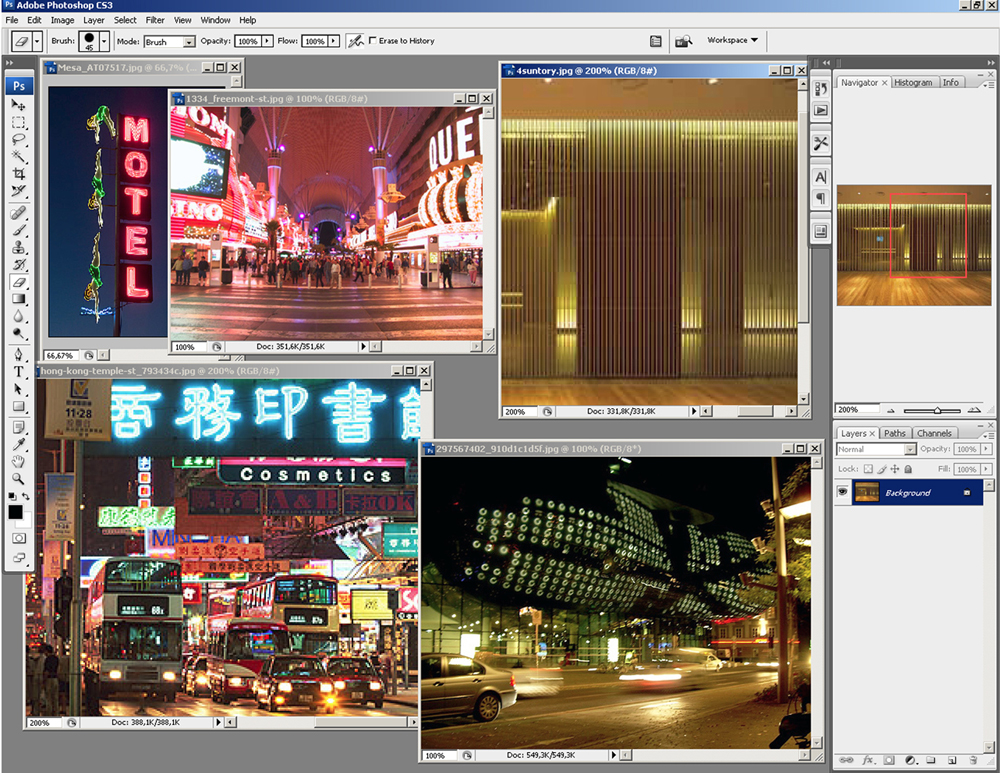Image resolution: width=1000 pixels, height=773 pixels.
Task: Select the Pen tool
Action: (x=18, y=355)
